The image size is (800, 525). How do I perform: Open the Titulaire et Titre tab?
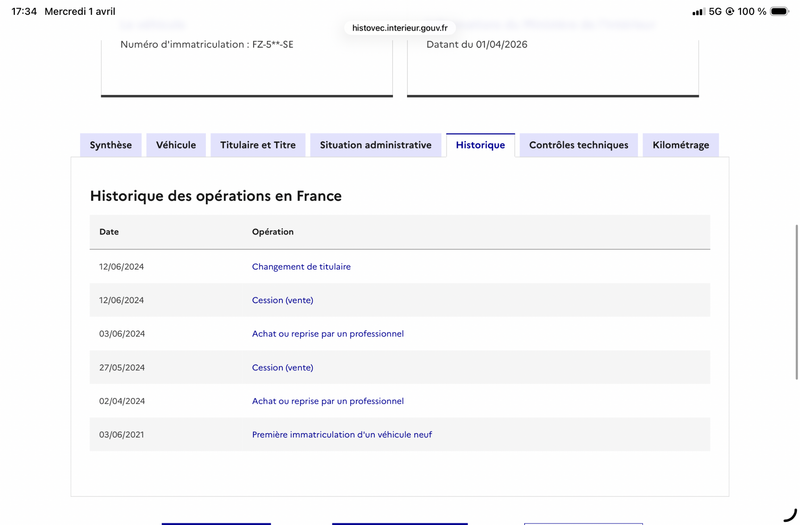pos(258,145)
